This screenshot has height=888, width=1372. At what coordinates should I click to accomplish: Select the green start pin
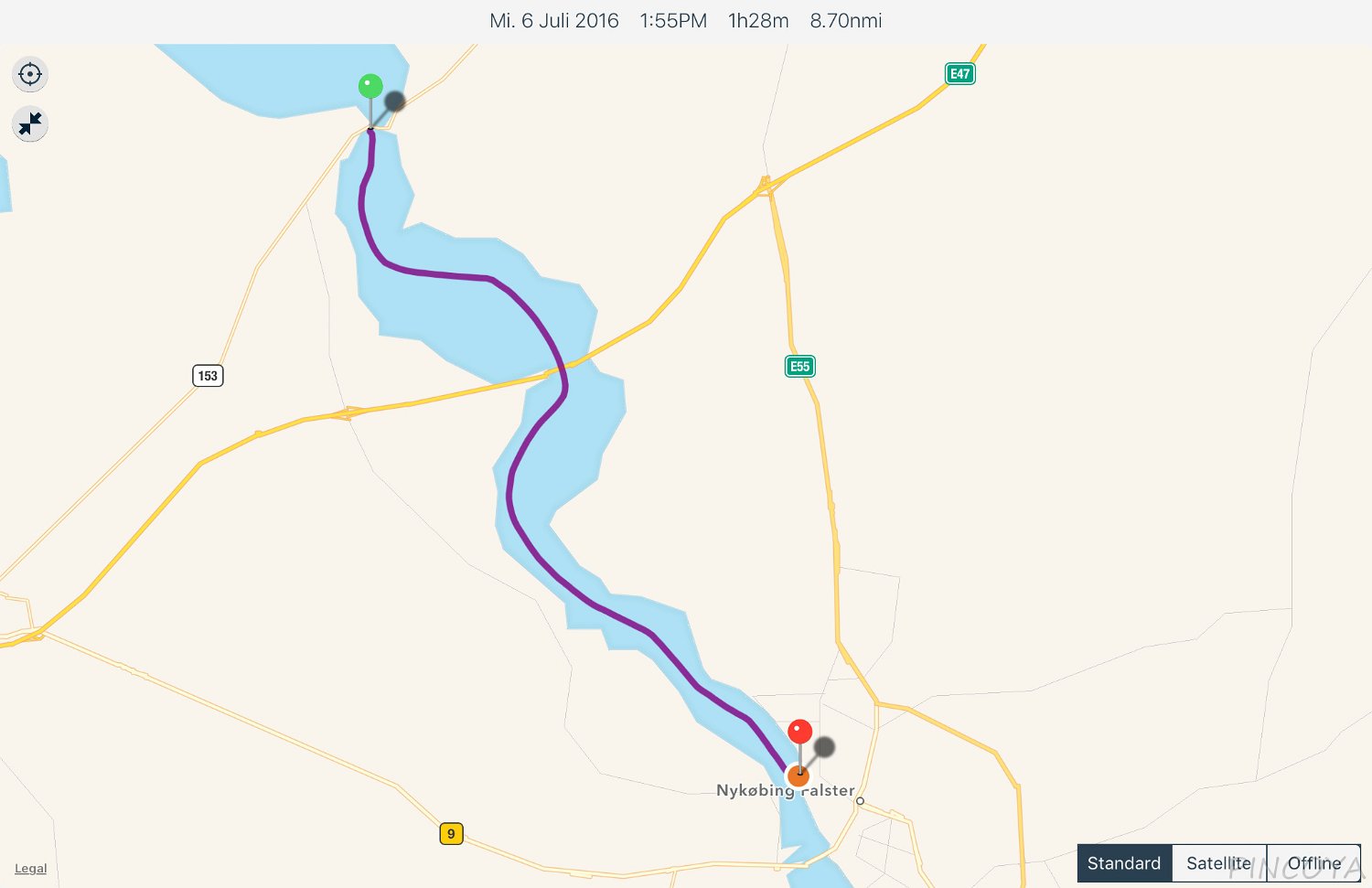click(370, 87)
